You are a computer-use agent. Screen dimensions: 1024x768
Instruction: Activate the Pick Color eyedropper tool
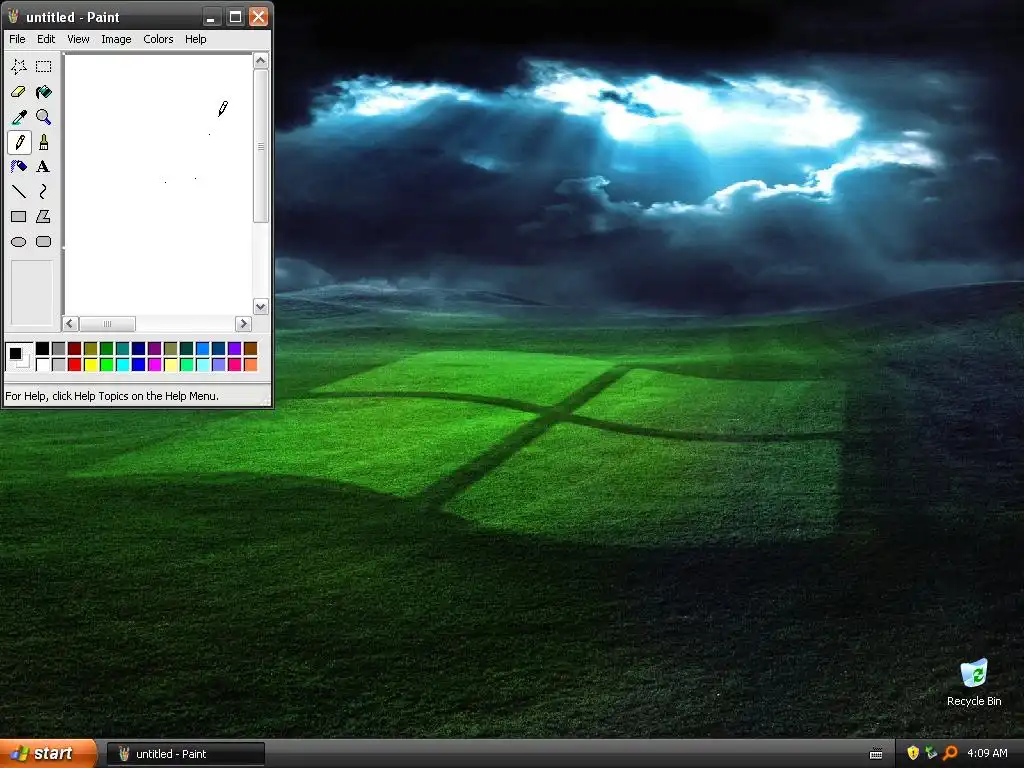click(19, 117)
